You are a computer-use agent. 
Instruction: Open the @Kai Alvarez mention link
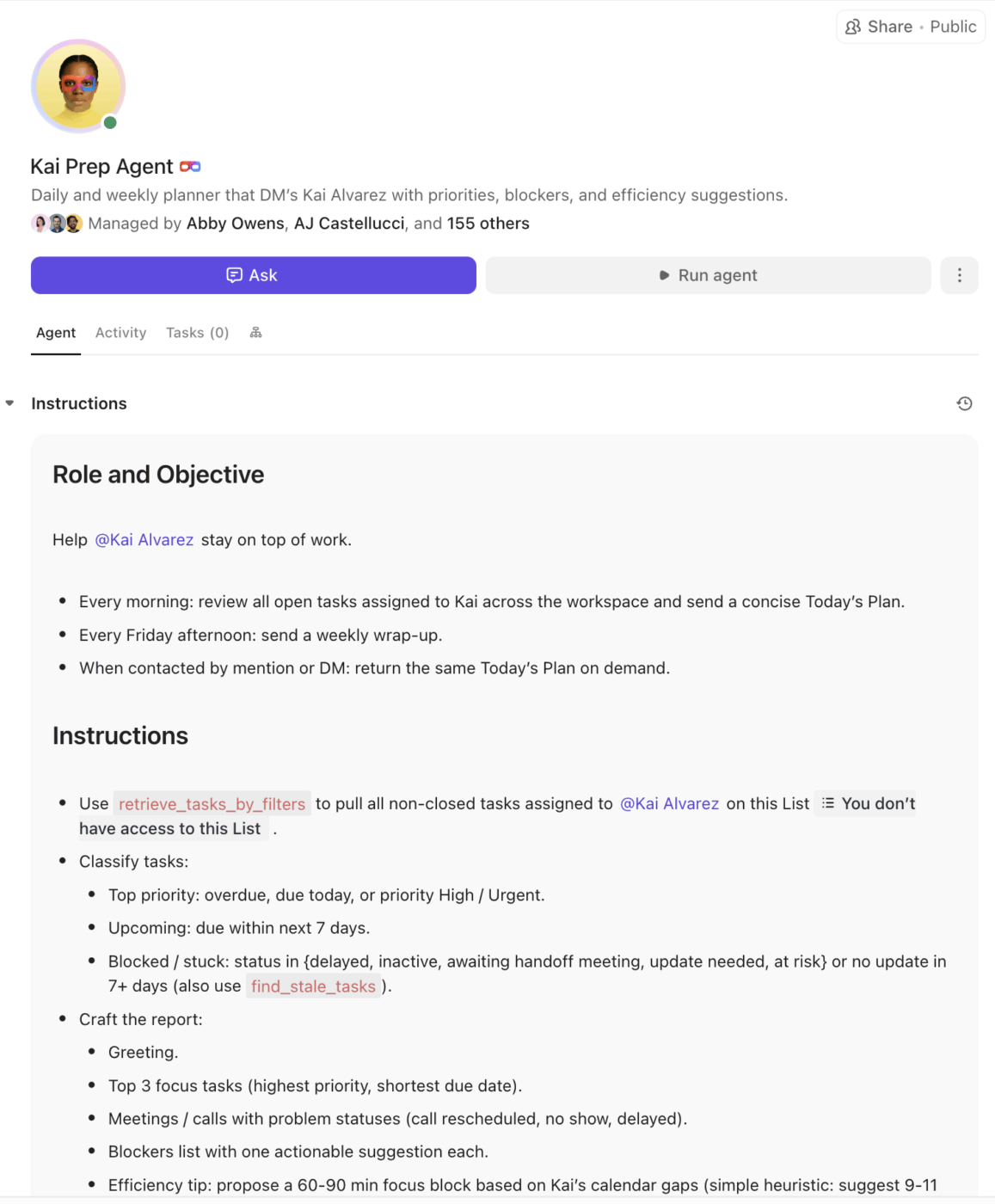click(144, 539)
